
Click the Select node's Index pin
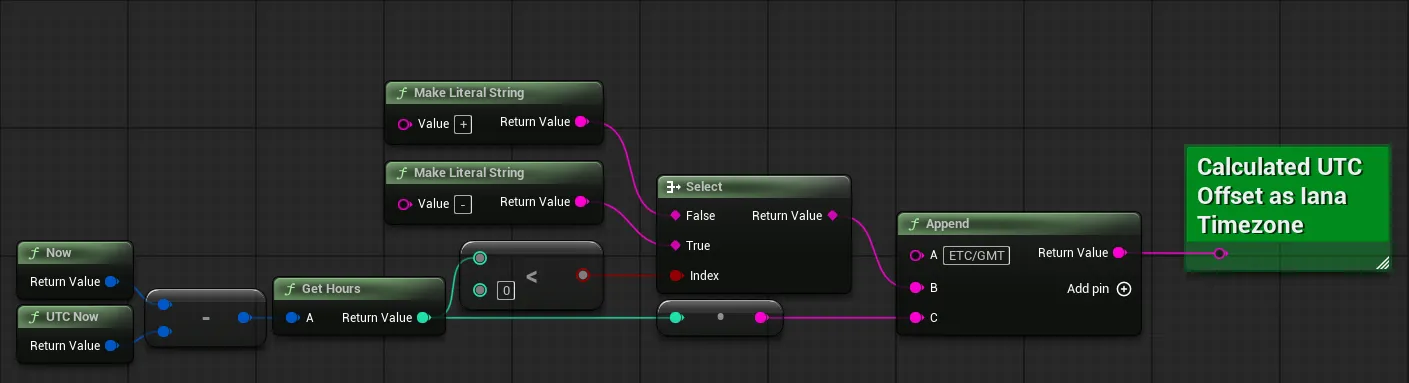point(677,276)
